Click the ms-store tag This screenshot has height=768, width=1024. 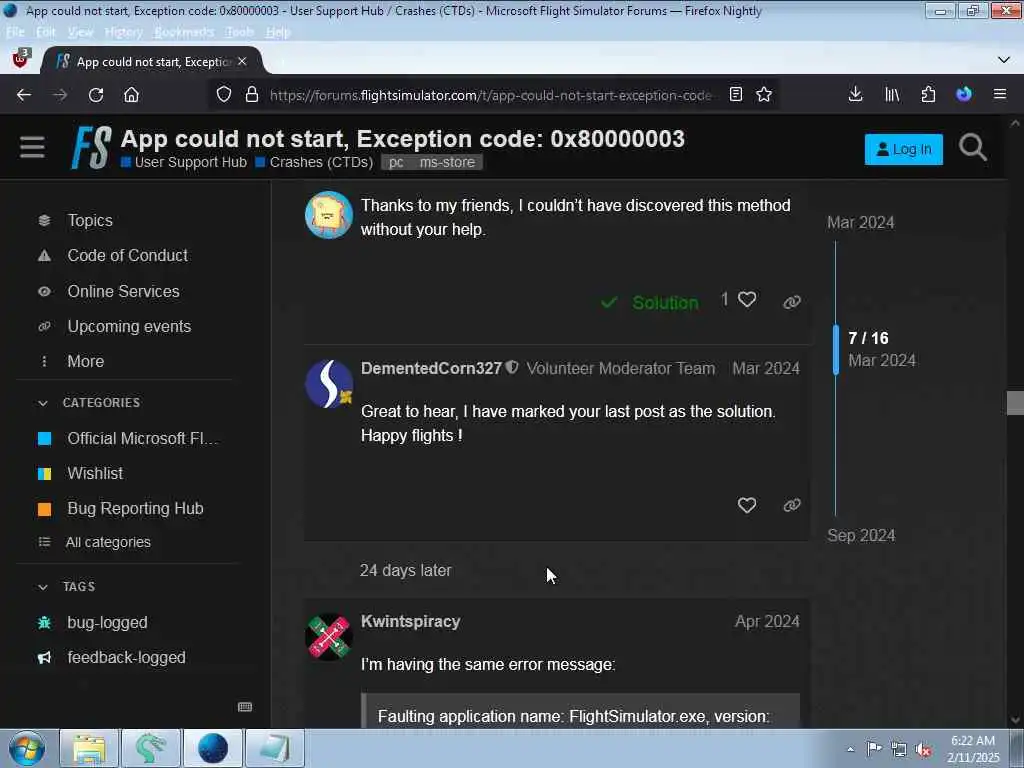pos(447,162)
